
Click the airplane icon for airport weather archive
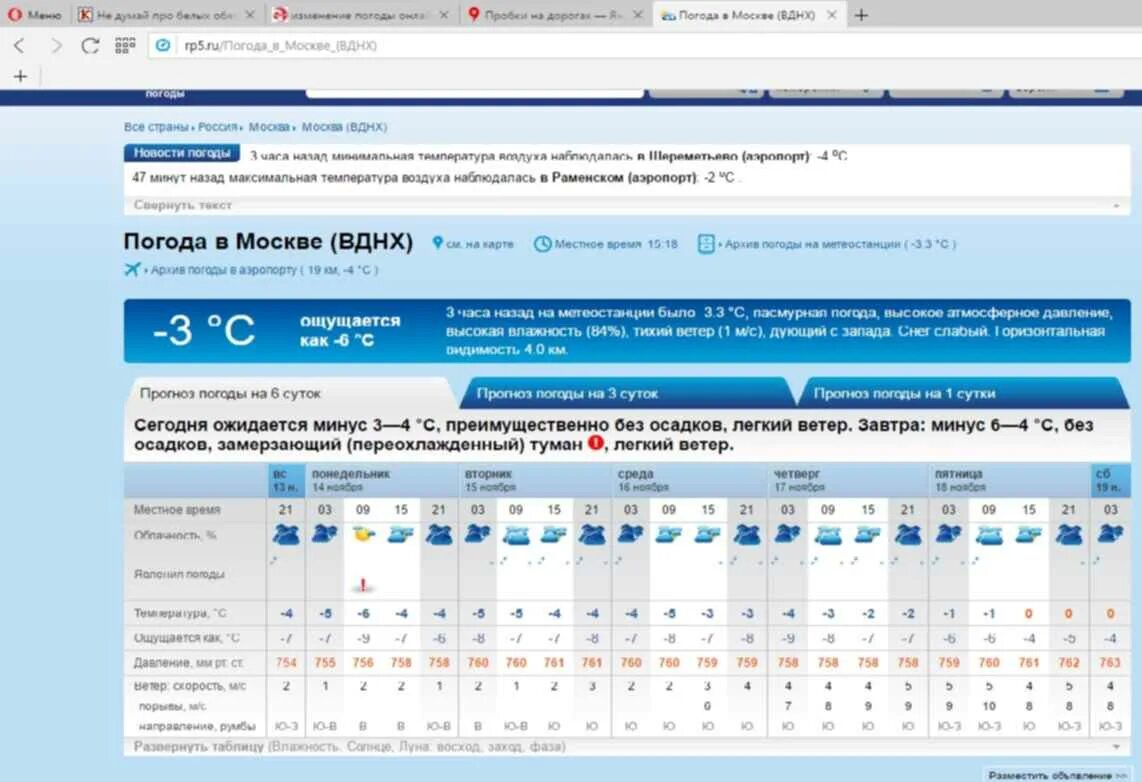click(x=133, y=267)
